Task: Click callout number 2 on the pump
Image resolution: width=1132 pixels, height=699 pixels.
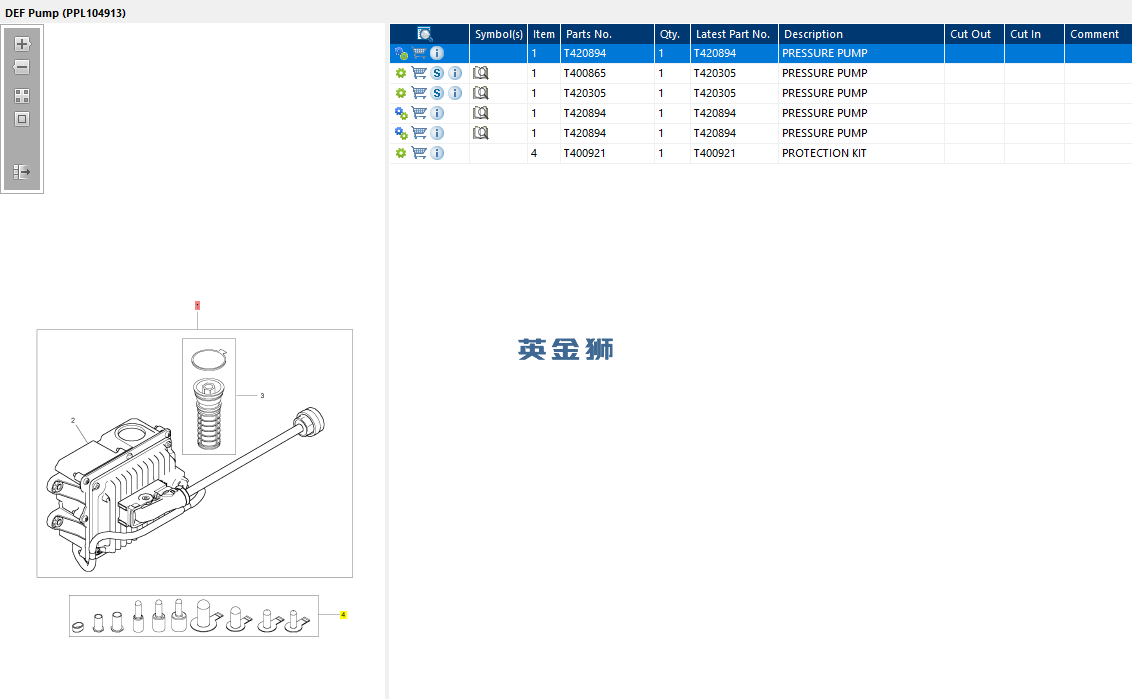Action: tap(73, 420)
